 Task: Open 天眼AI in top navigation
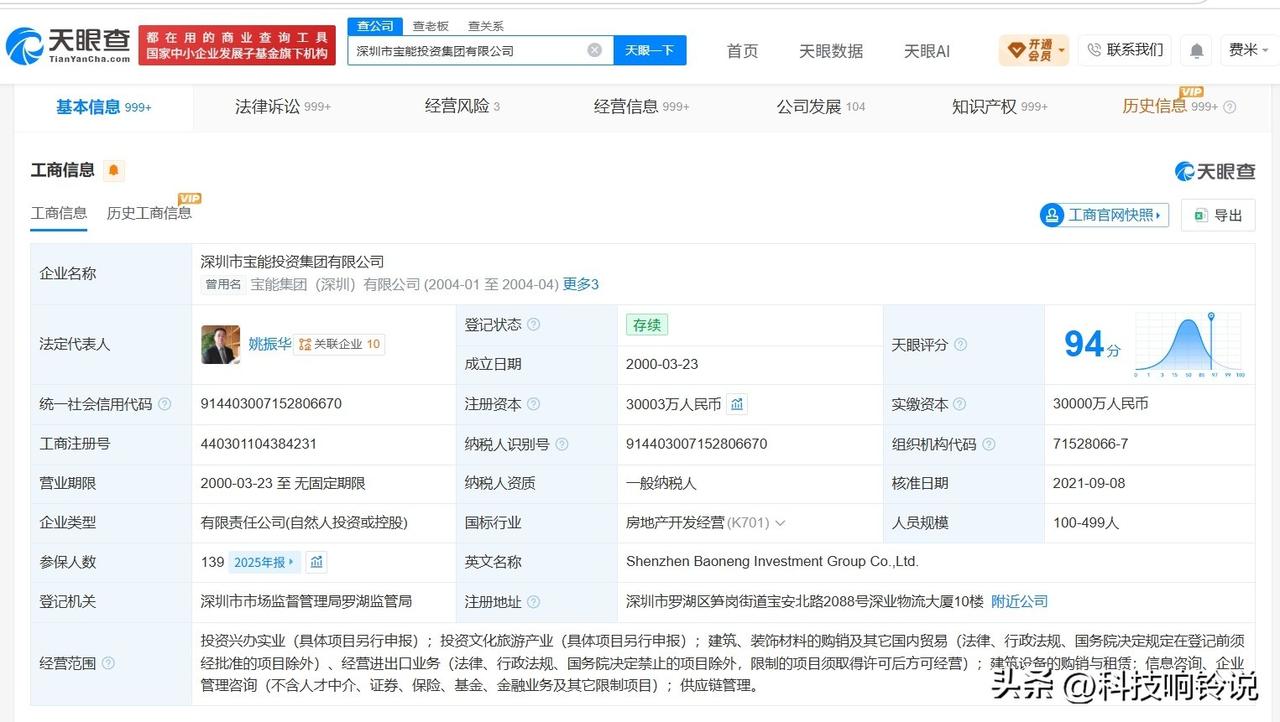click(x=927, y=51)
